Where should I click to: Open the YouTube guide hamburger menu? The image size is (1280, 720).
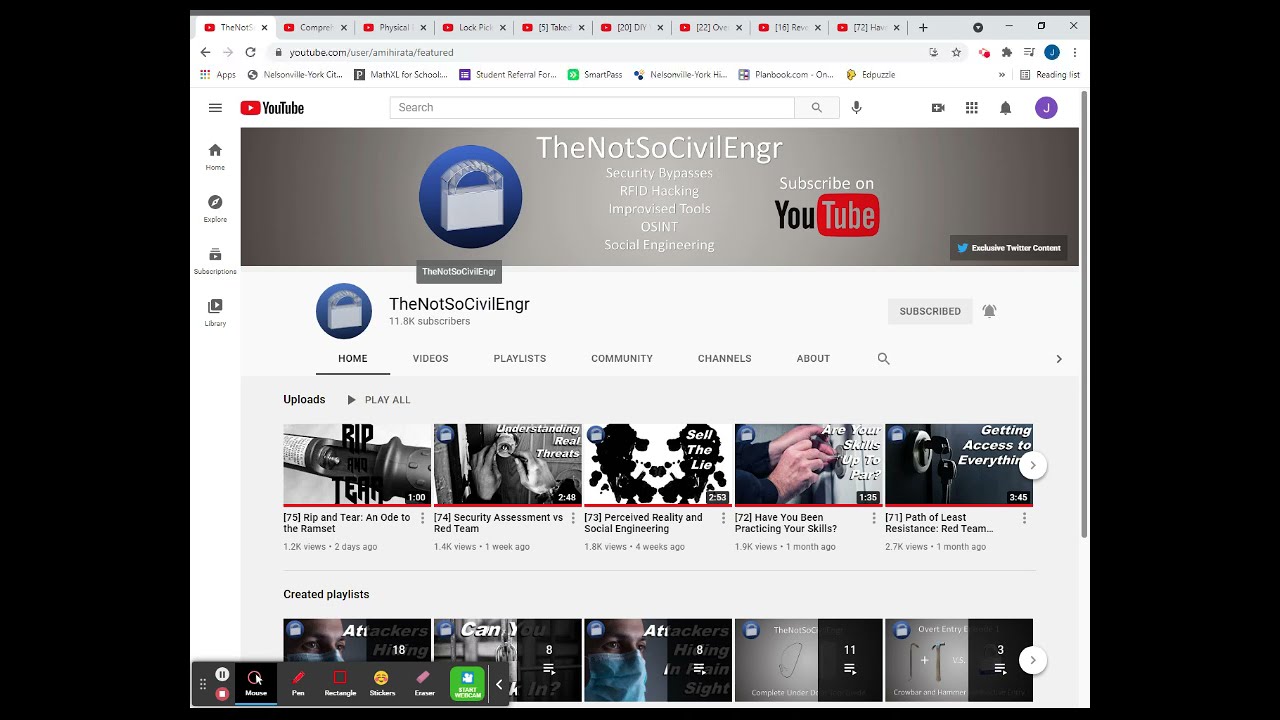click(x=215, y=108)
